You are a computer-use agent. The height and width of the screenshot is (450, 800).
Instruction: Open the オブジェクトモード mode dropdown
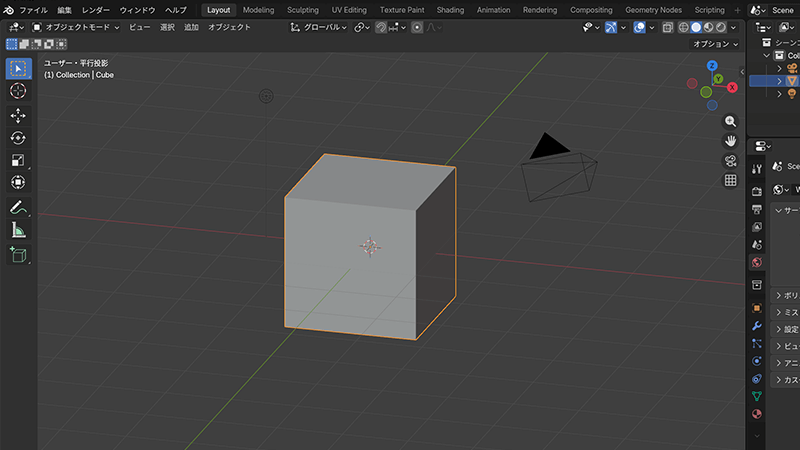pos(75,27)
